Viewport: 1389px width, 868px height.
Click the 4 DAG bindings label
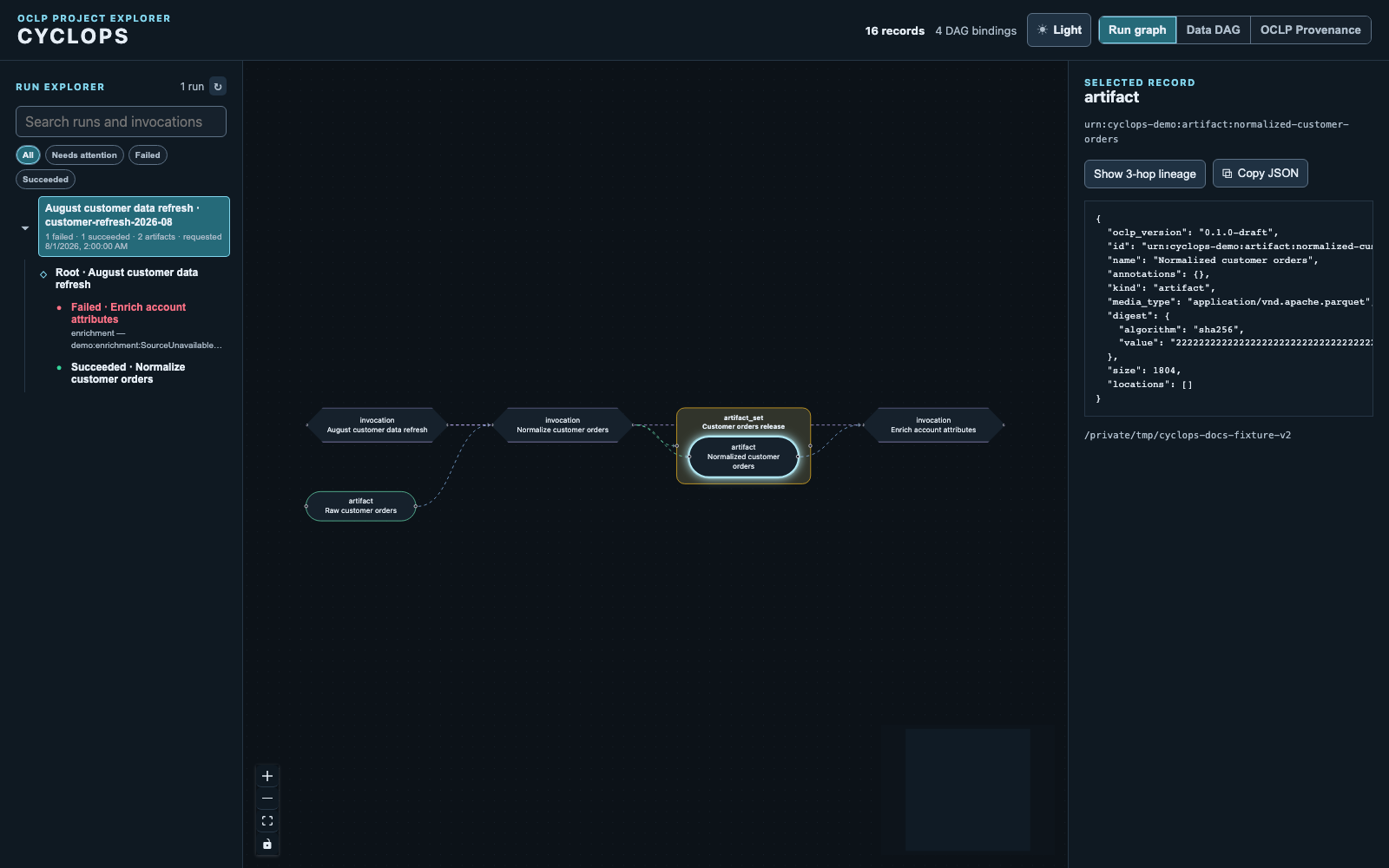(x=976, y=30)
